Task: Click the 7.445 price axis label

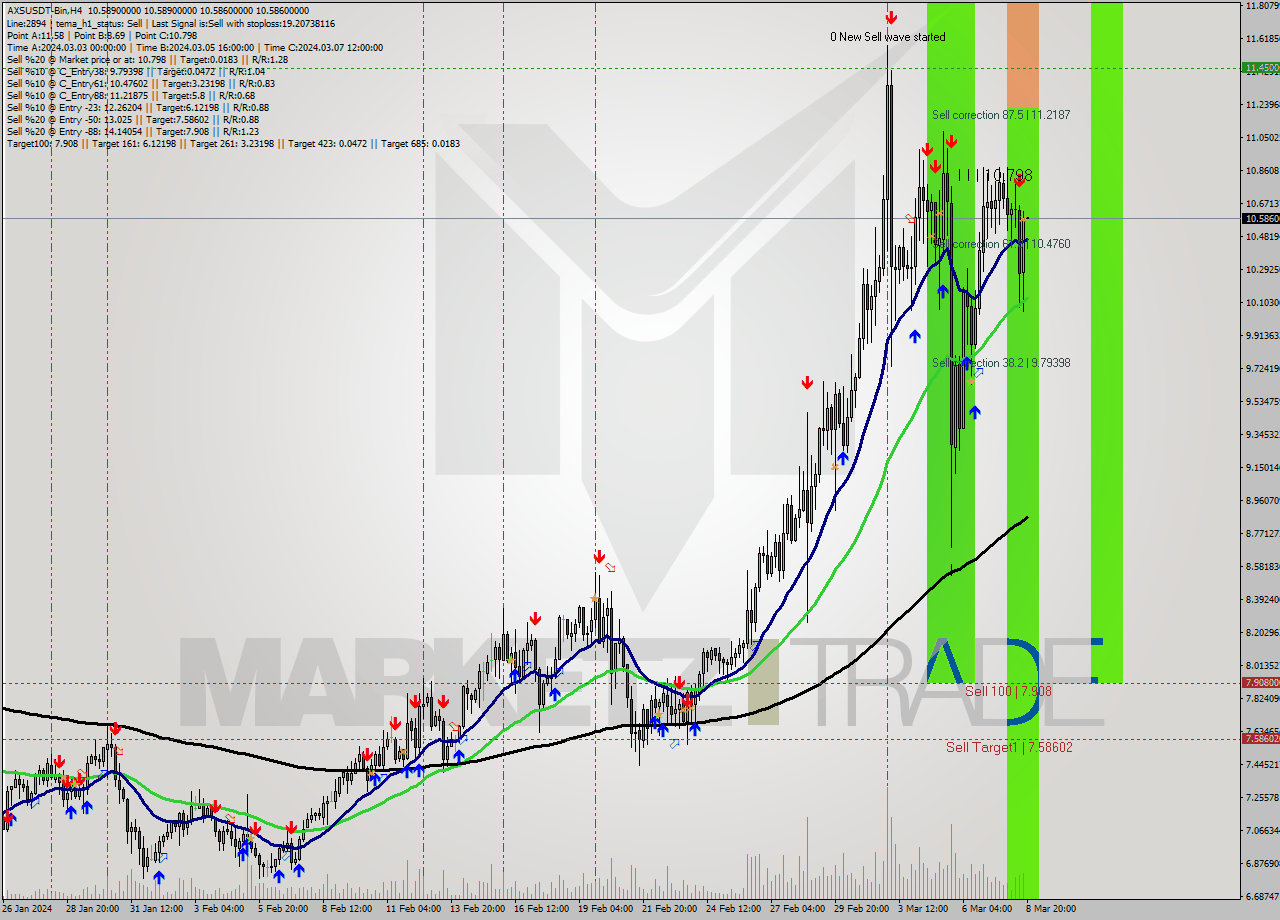Action: (1262, 764)
